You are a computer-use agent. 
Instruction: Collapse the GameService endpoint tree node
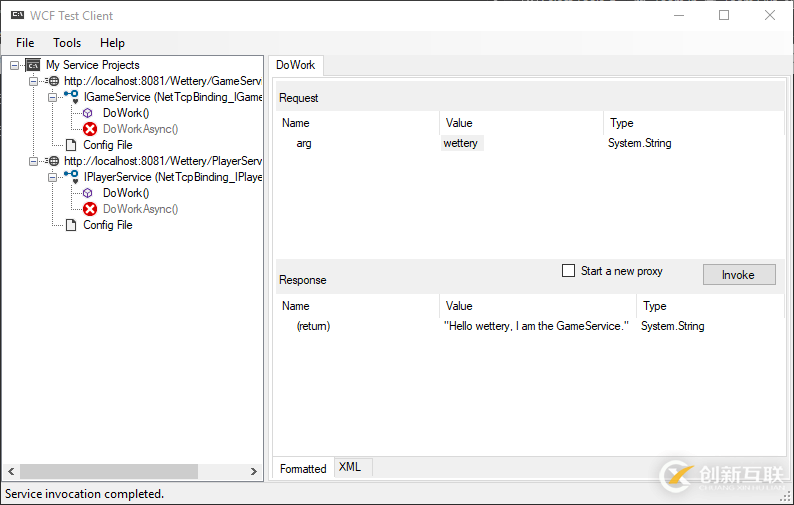click(x=34, y=81)
